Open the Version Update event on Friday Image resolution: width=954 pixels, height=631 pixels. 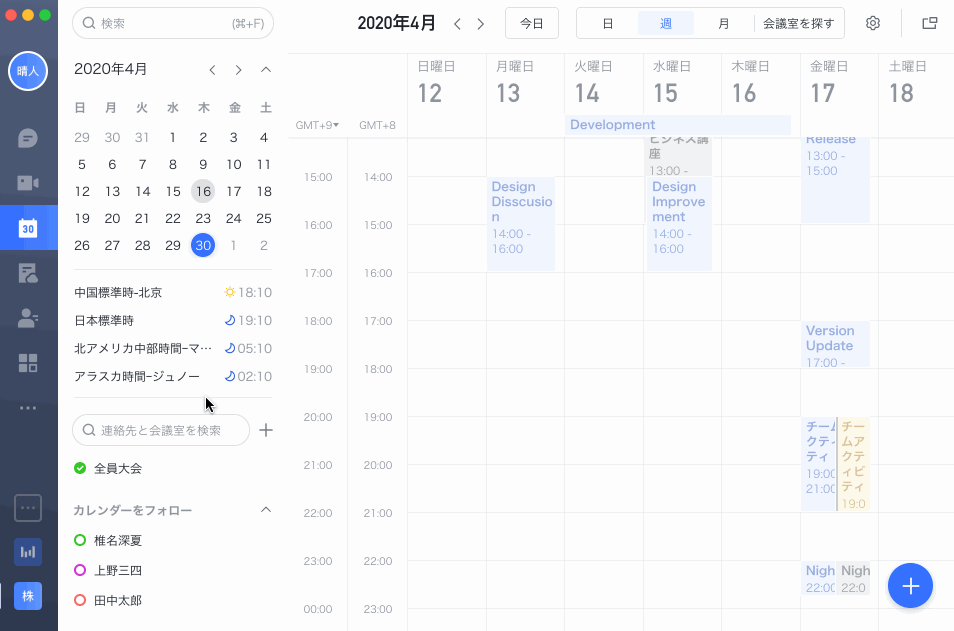pyautogui.click(x=835, y=344)
